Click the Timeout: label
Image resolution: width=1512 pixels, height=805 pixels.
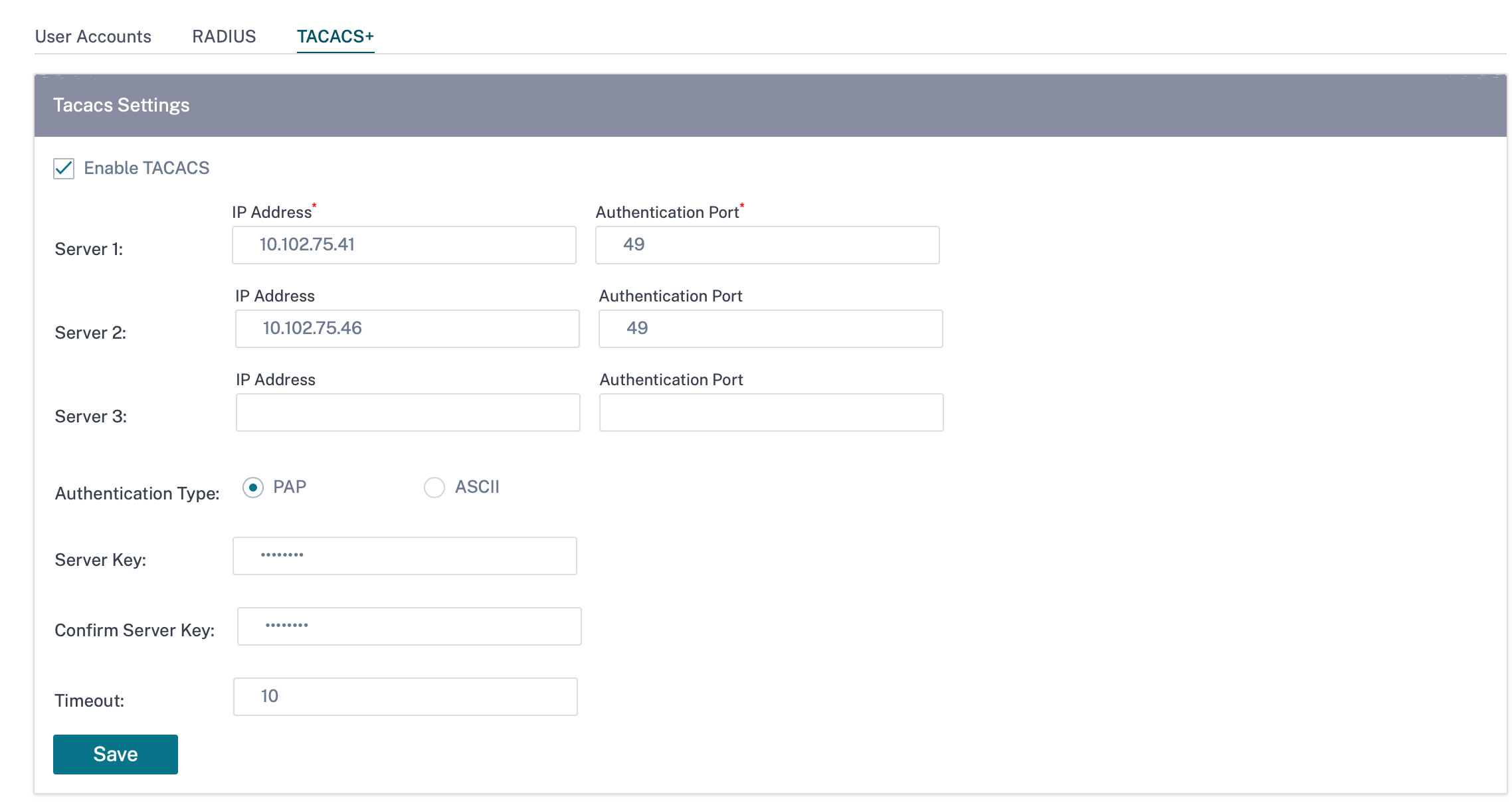click(x=90, y=701)
